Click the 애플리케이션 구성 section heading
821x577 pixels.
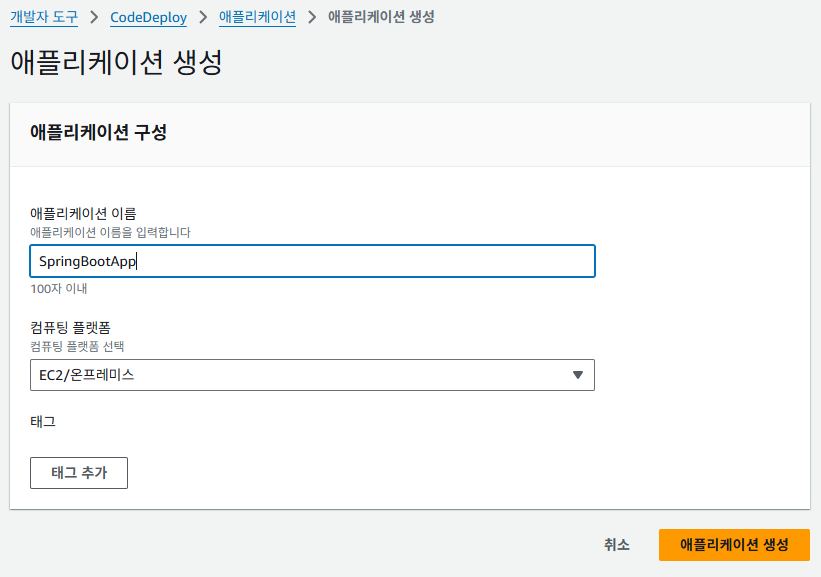[x=98, y=132]
